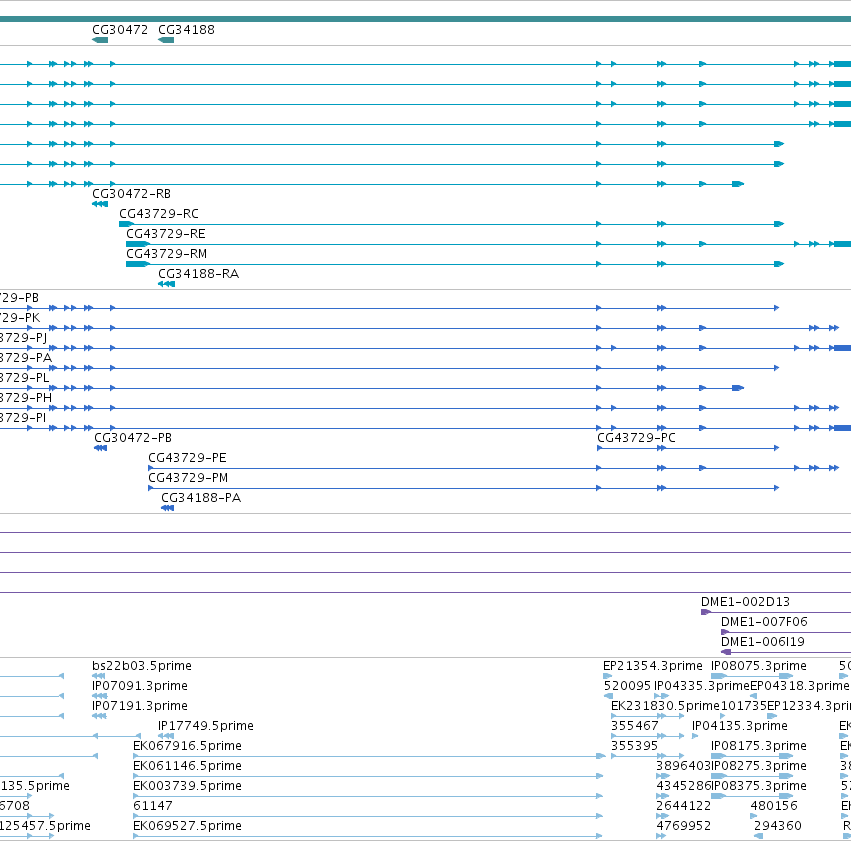Select EST label EK069527.5prime
The height and width of the screenshot is (841, 851).
[187, 826]
